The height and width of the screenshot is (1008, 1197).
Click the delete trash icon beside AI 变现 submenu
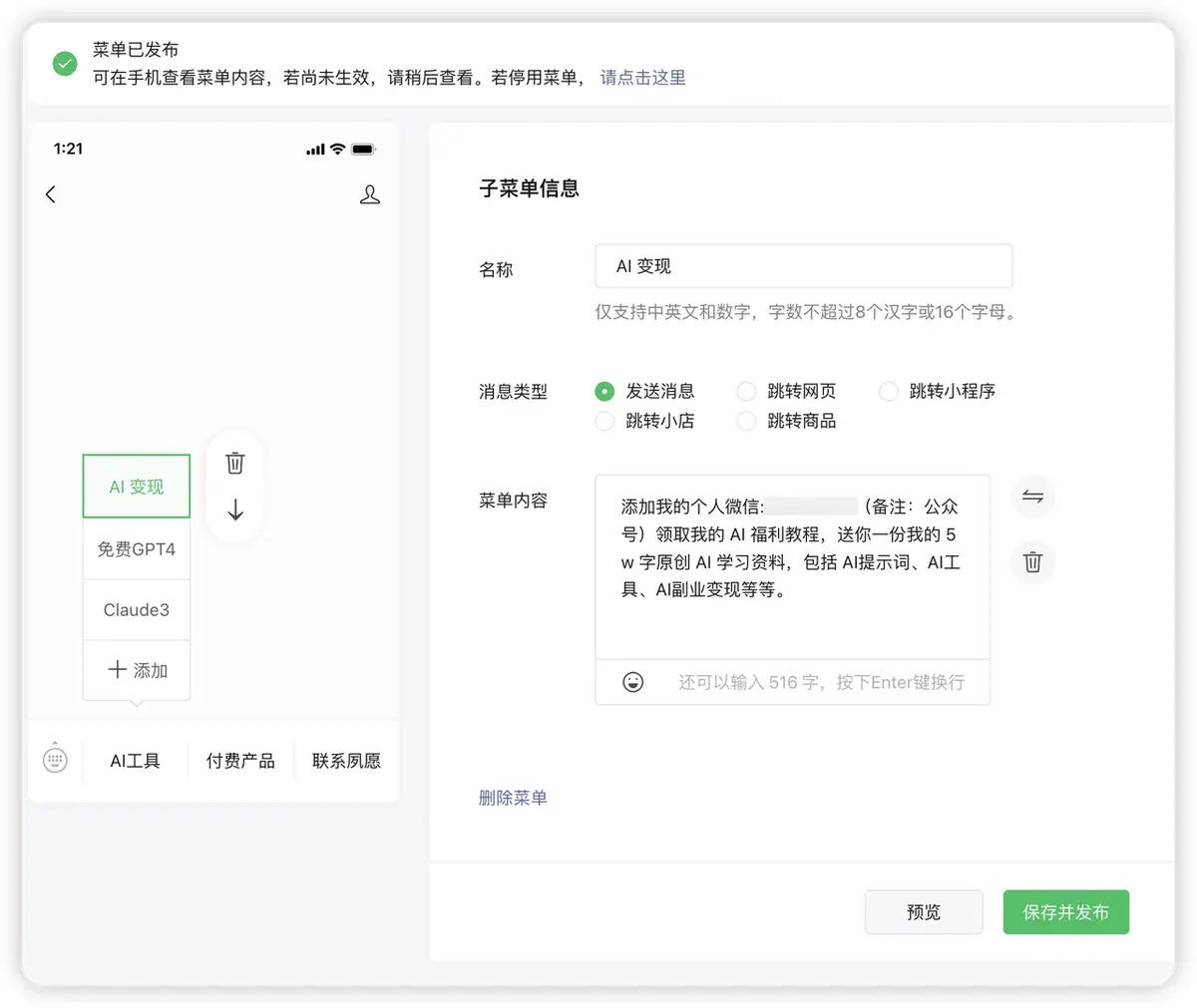tap(234, 463)
